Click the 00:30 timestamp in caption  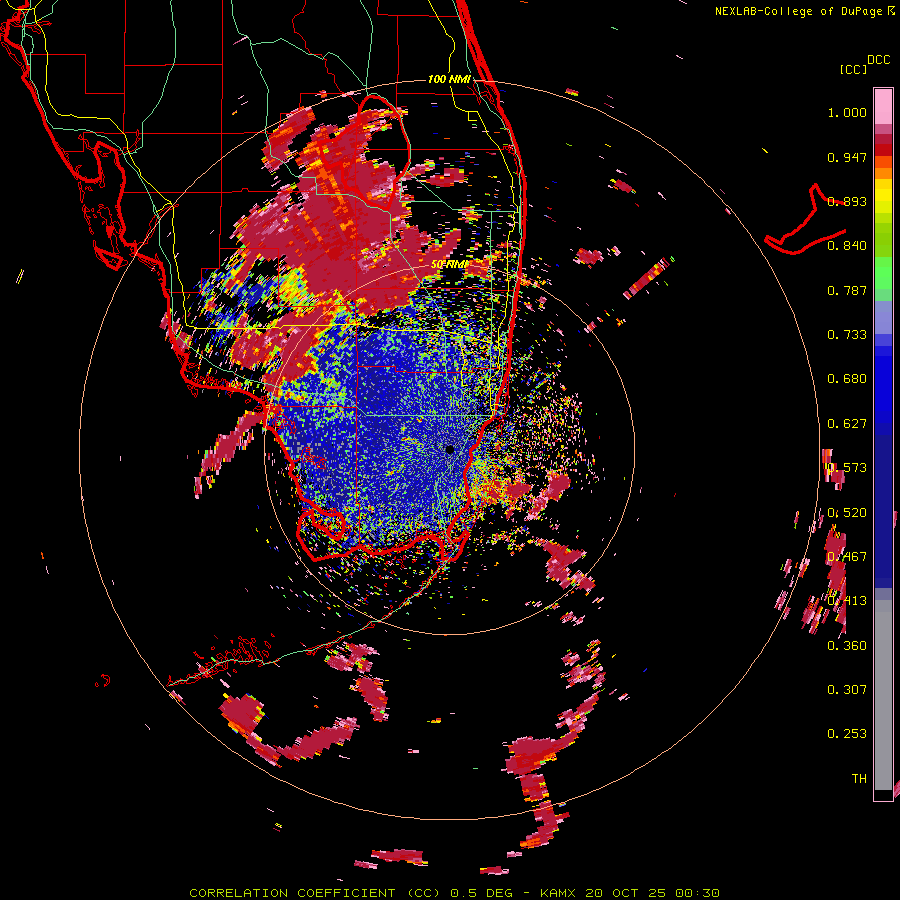[697, 893]
